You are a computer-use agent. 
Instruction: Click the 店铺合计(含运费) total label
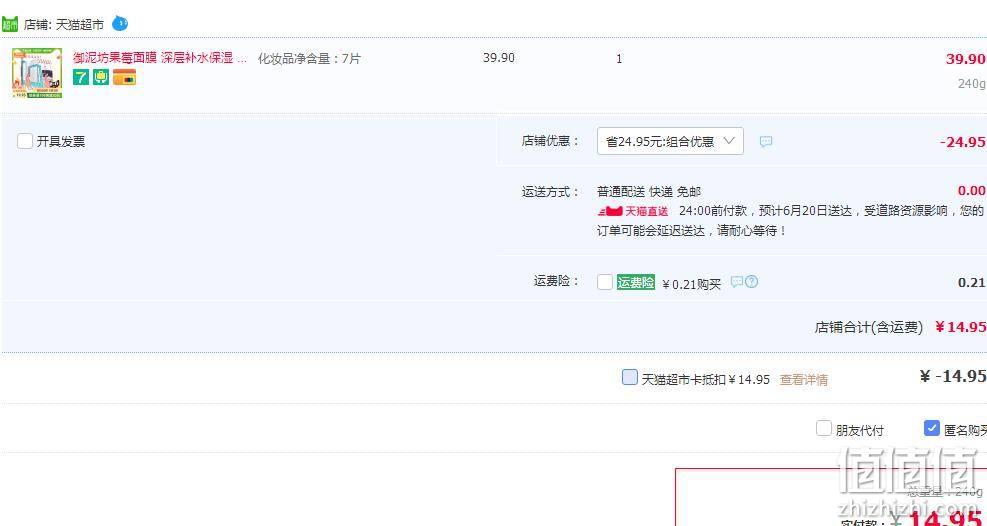click(869, 327)
